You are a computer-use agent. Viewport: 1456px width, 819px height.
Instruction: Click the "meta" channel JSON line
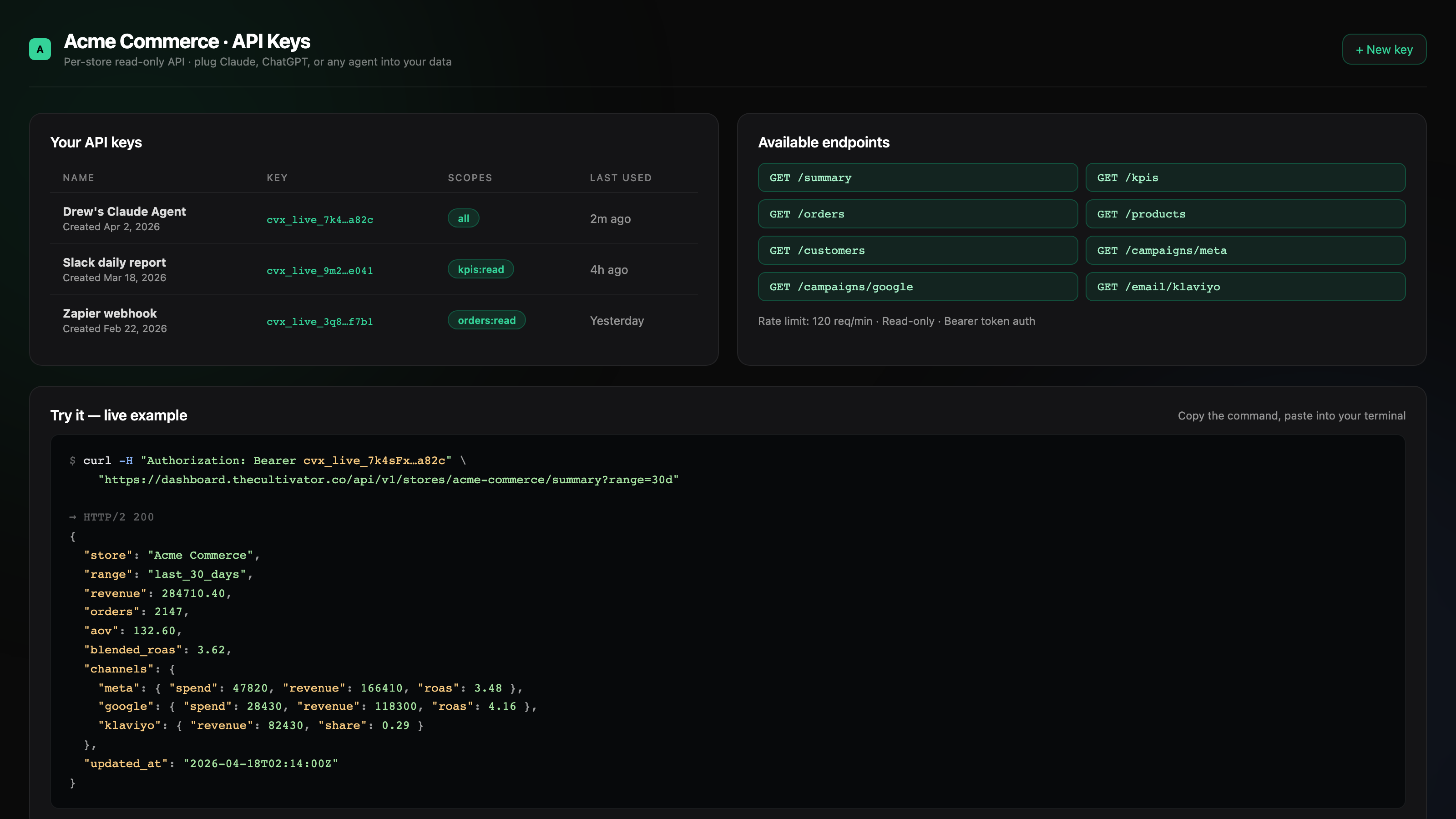pos(310,688)
